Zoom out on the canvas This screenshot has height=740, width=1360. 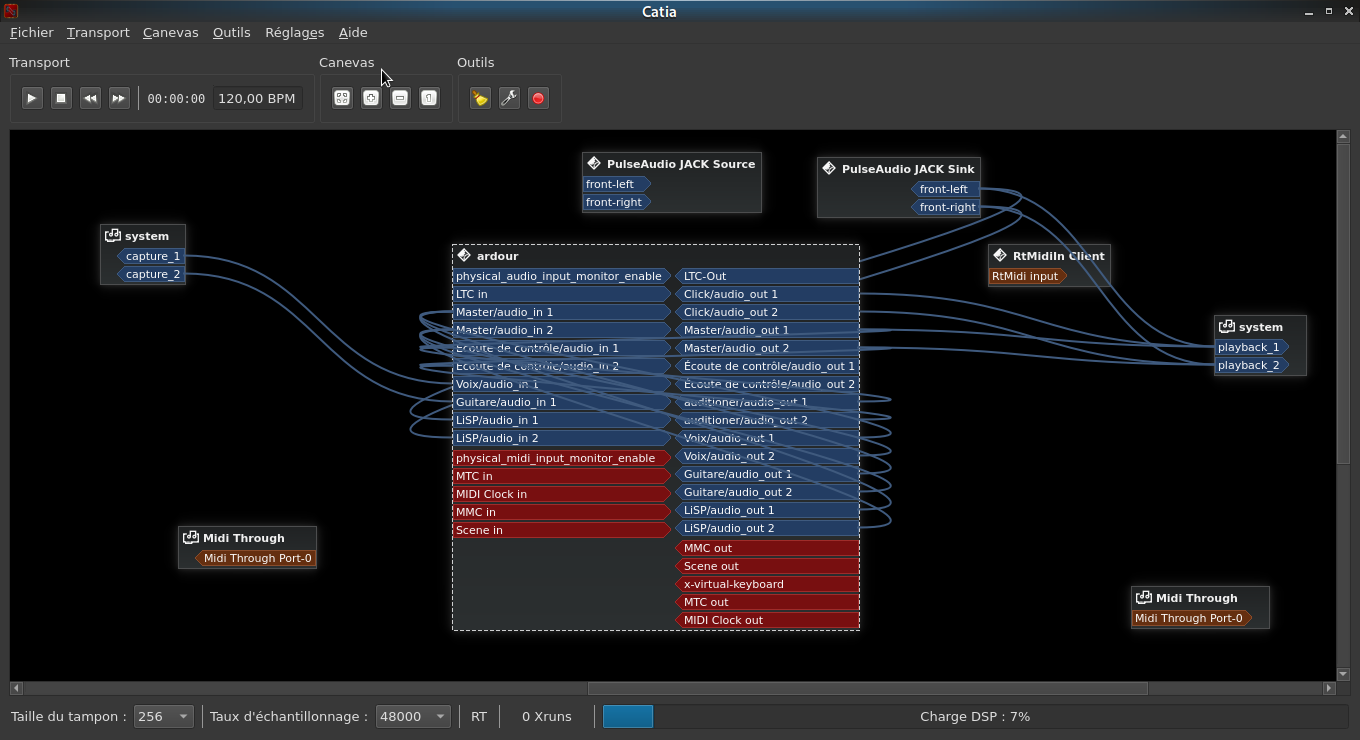(400, 98)
